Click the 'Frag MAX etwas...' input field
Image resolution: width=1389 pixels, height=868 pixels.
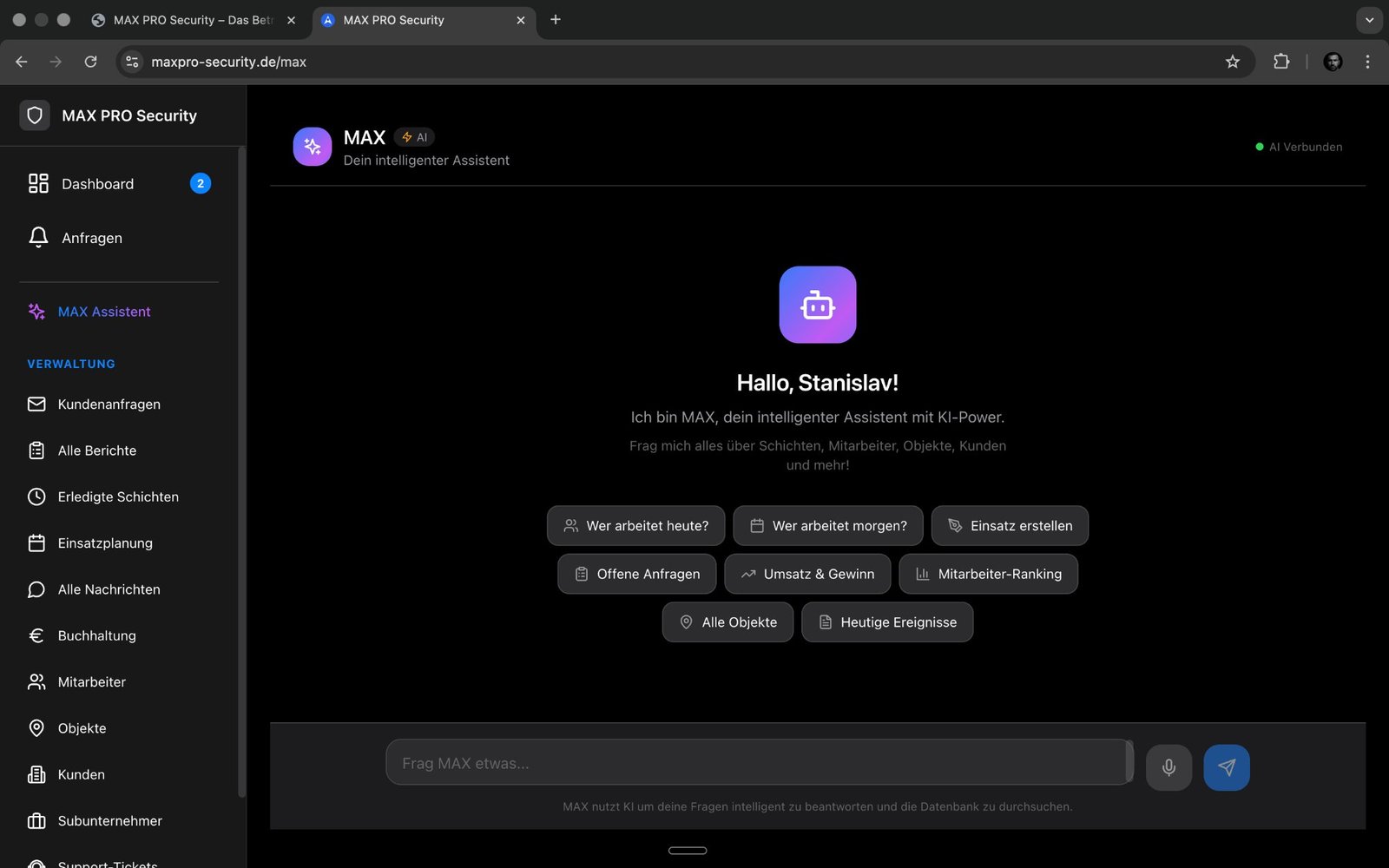coord(759,762)
